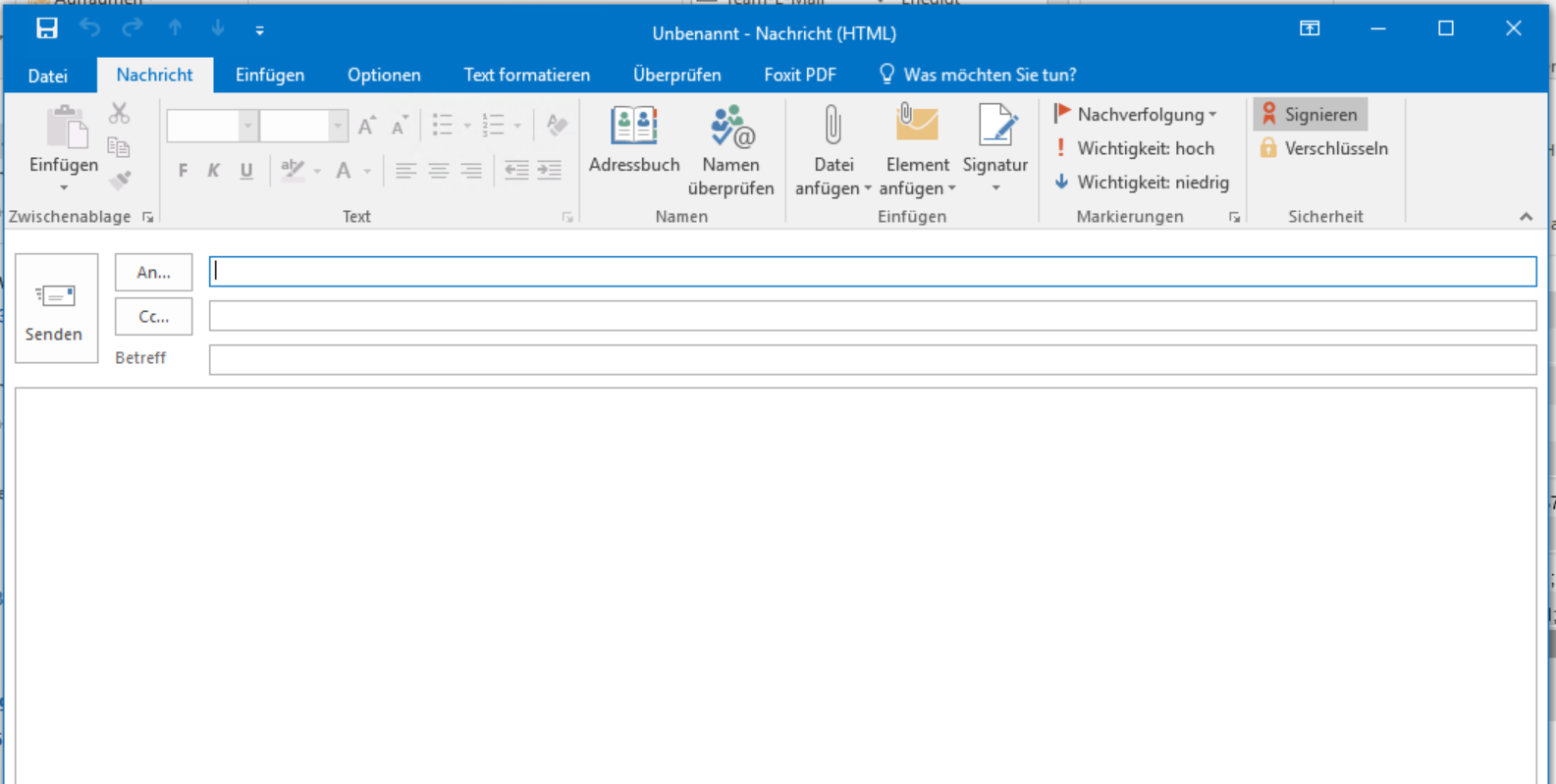Select the Nachricht ribbon tab
This screenshot has height=784, width=1556.
[x=154, y=75]
